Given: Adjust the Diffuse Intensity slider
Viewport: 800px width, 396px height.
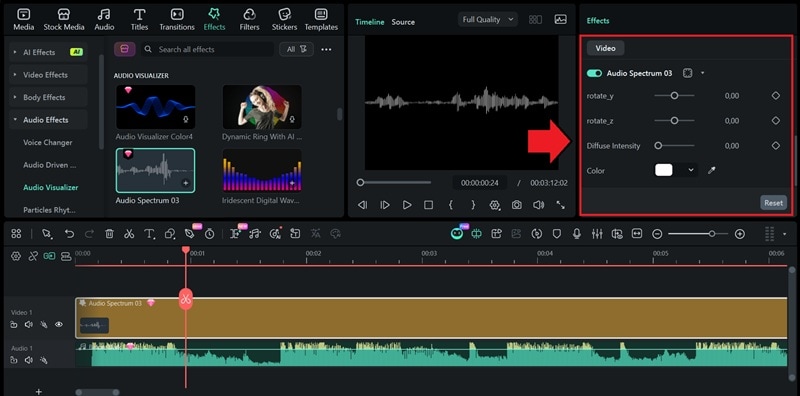Looking at the screenshot, I should pyautogui.click(x=674, y=145).
